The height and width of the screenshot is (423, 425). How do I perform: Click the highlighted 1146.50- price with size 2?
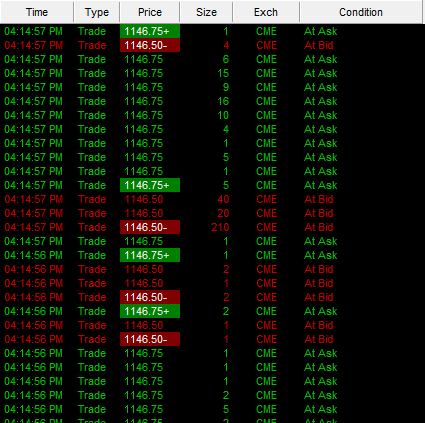tap(150, 297)
